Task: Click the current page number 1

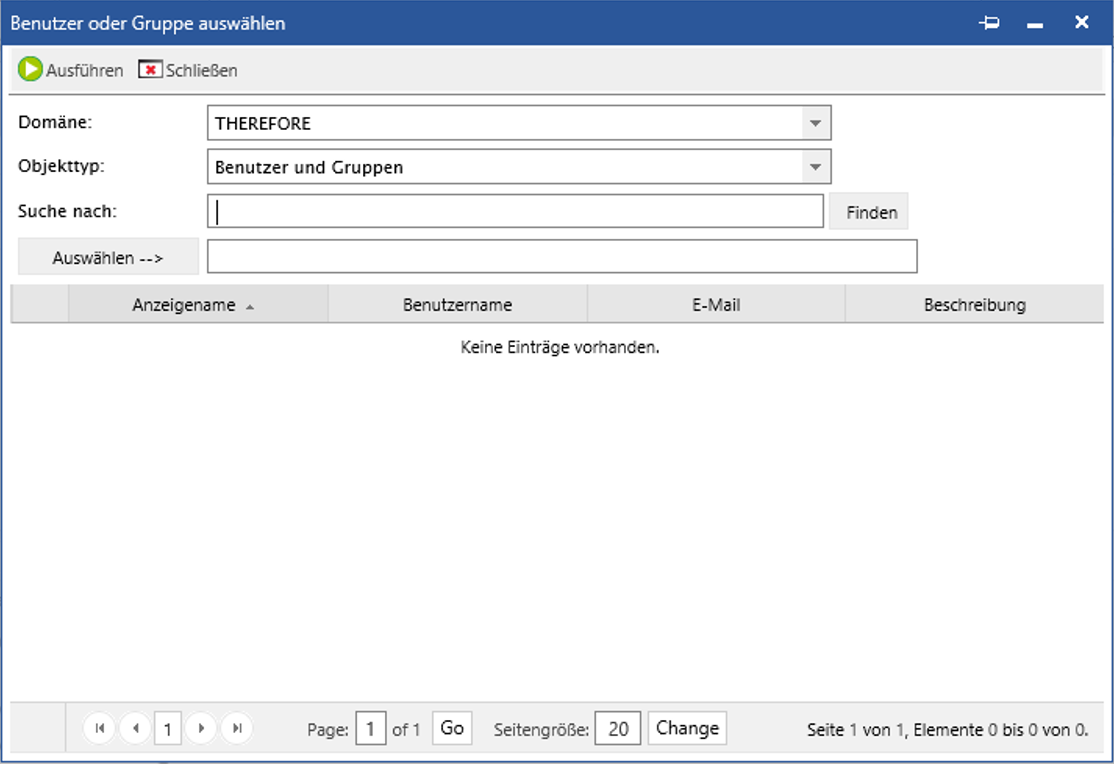Action: (168, 728)
